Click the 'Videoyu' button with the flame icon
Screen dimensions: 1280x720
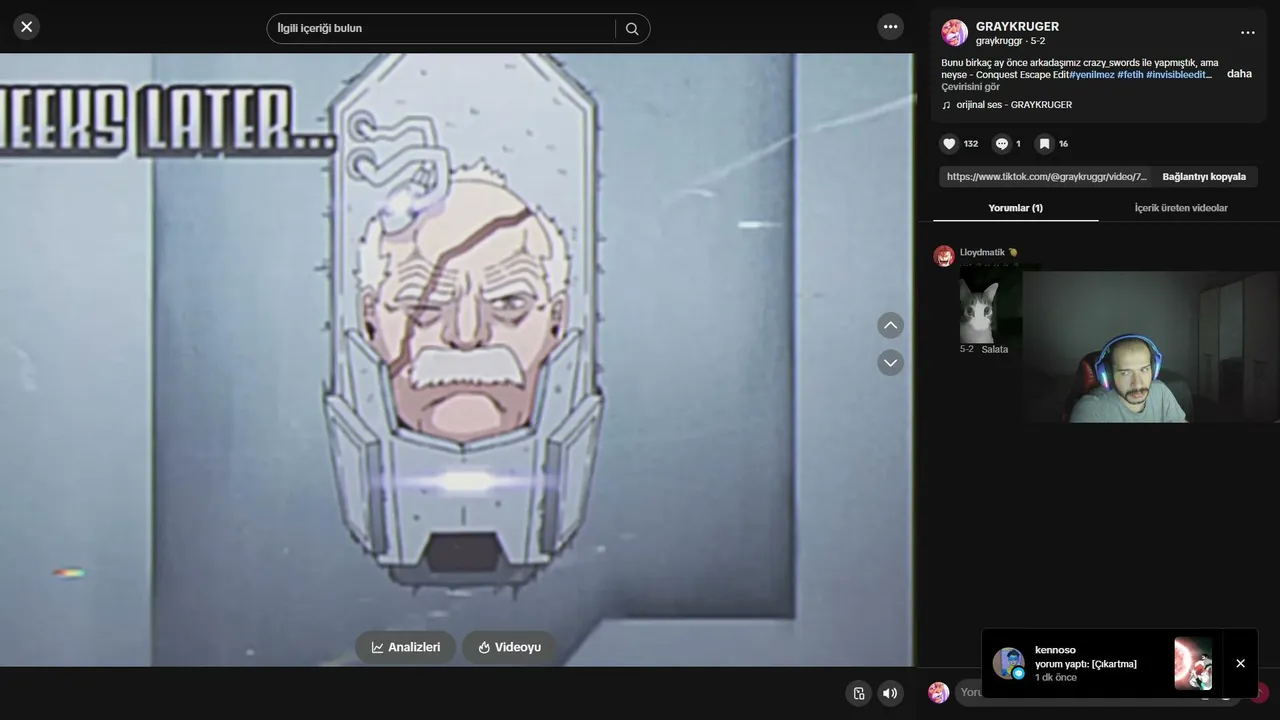(509, 647)
